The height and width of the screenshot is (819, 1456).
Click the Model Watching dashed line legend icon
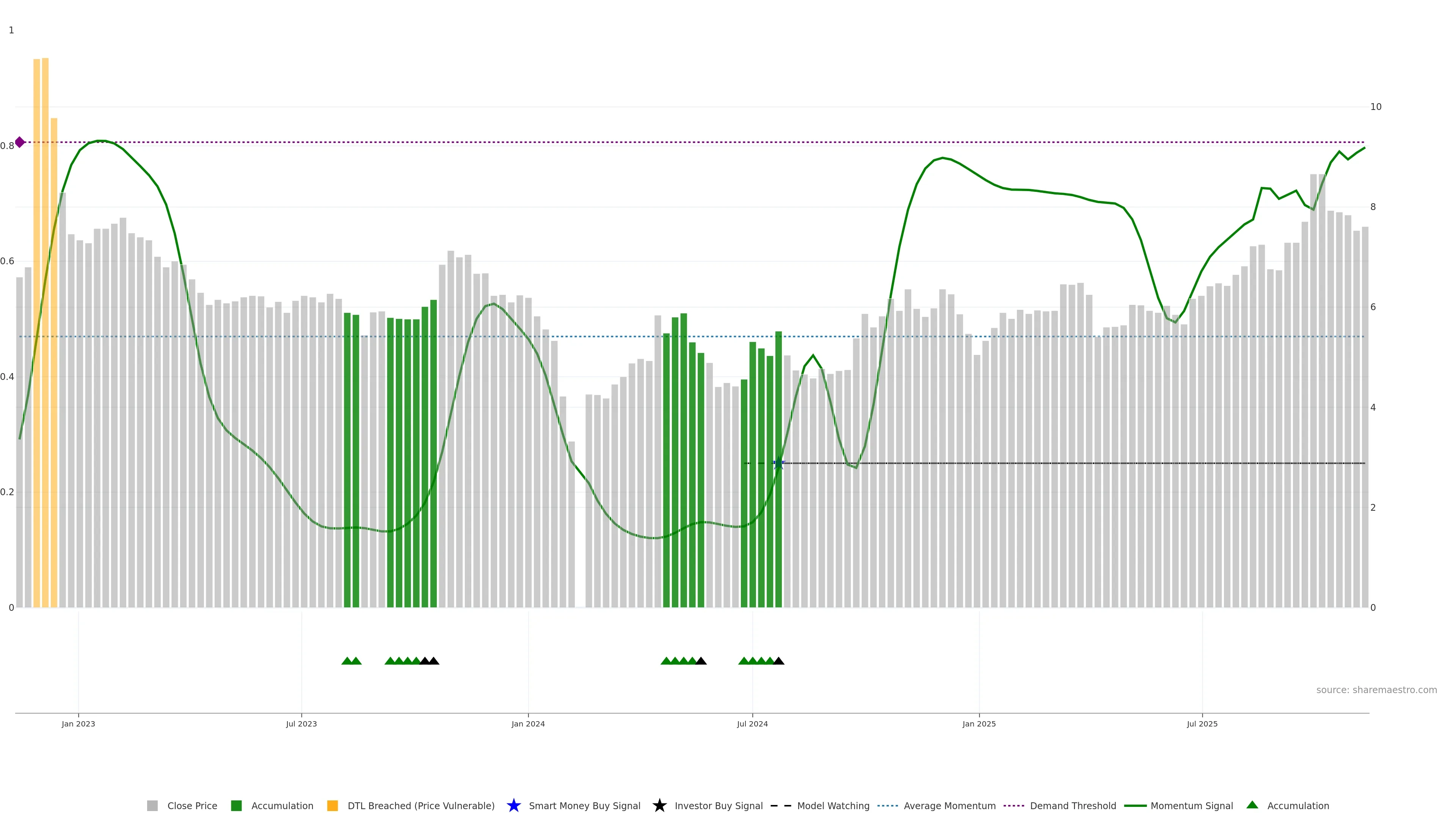[x=781, y=805]
